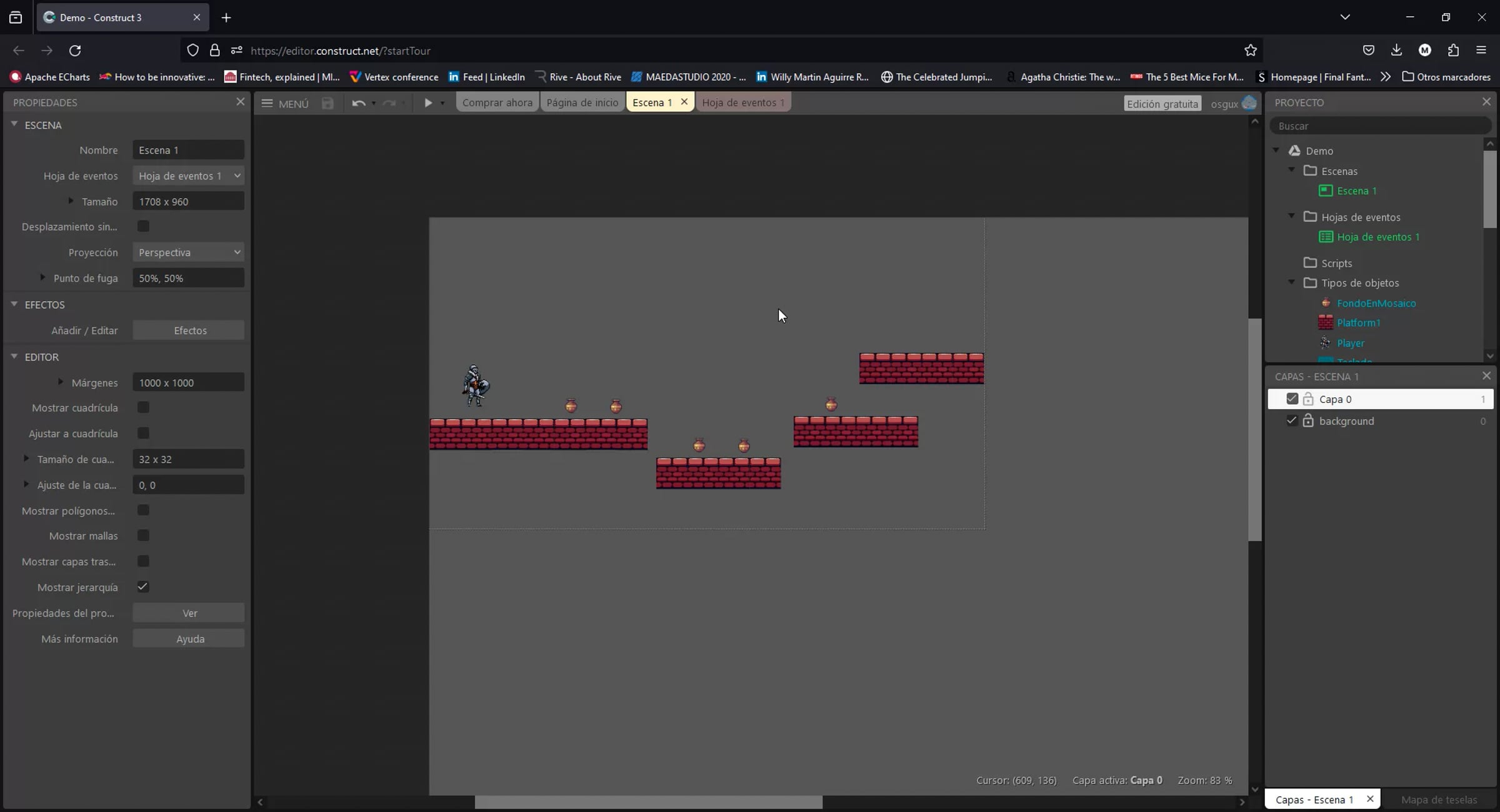
Task: Click the Efectos button
Action: tap(189, 330)
